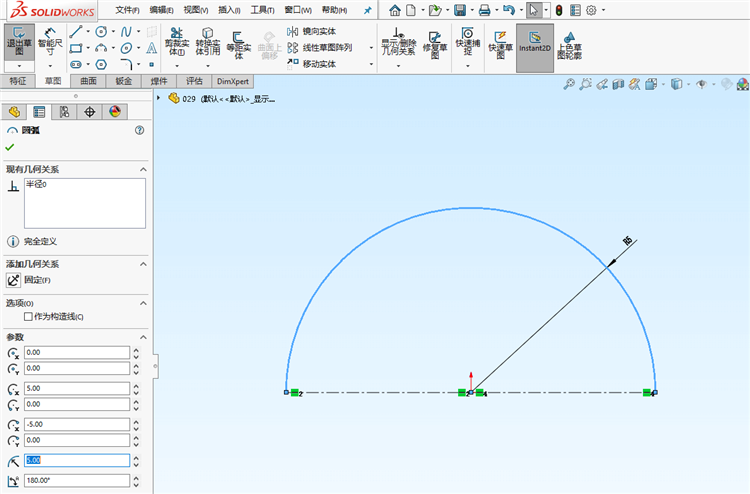
Task: Select the Straight Slot tool
Action: coord(76,64)
